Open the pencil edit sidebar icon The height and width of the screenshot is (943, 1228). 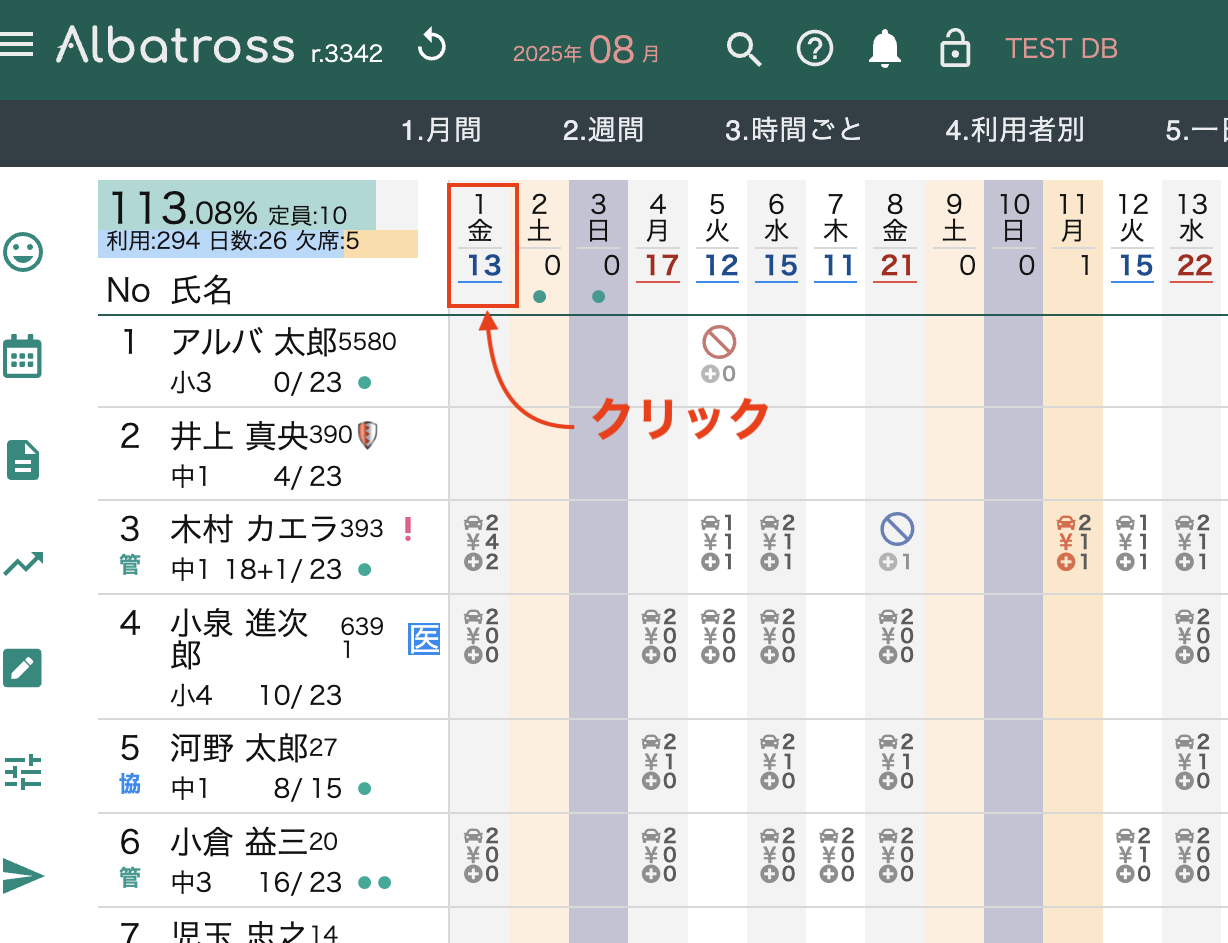[22, 668]
